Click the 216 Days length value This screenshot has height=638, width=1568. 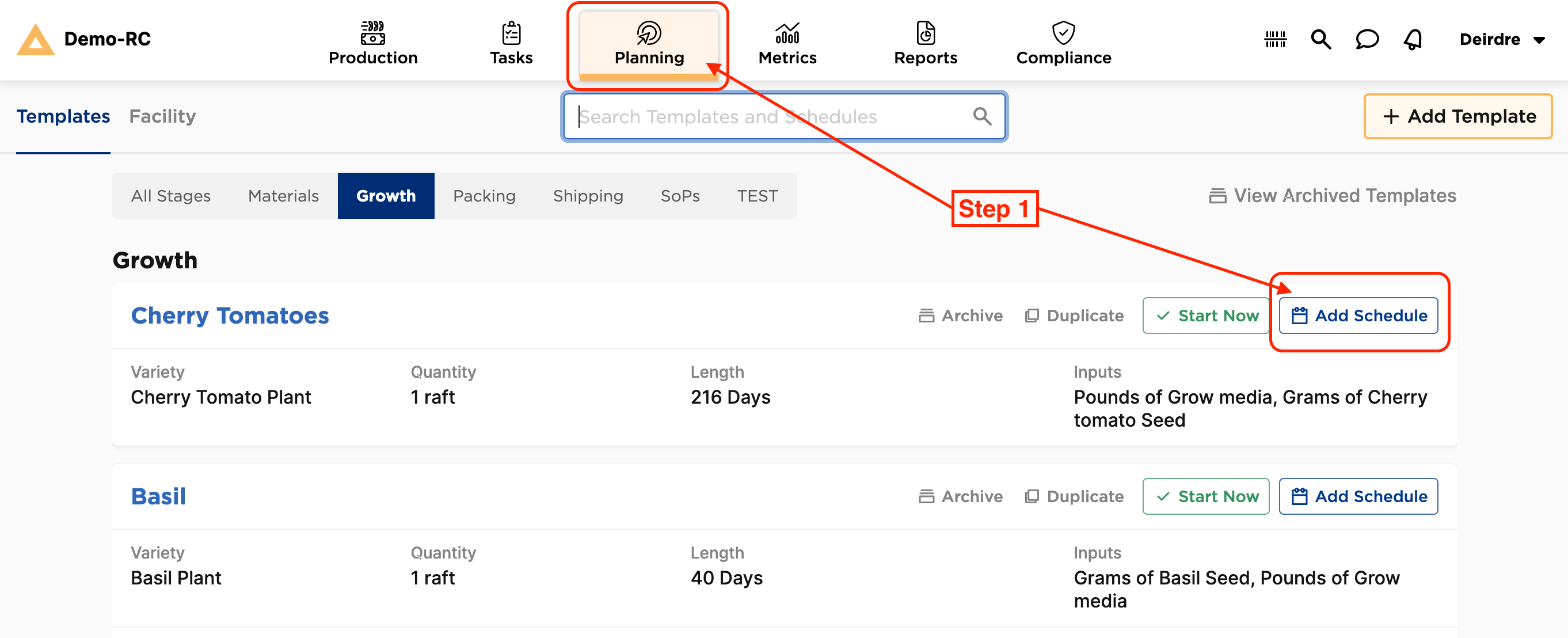coord(730,397)
